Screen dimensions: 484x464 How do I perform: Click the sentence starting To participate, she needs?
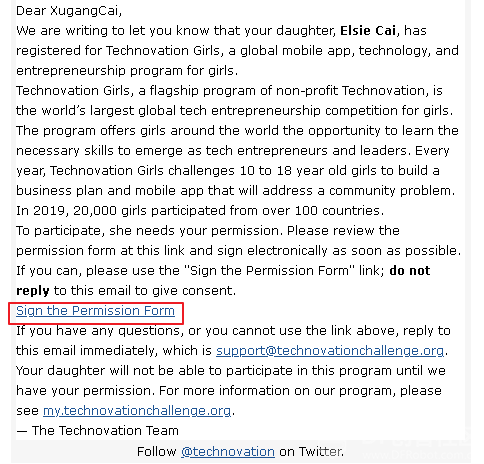click(x=149, y=231)
